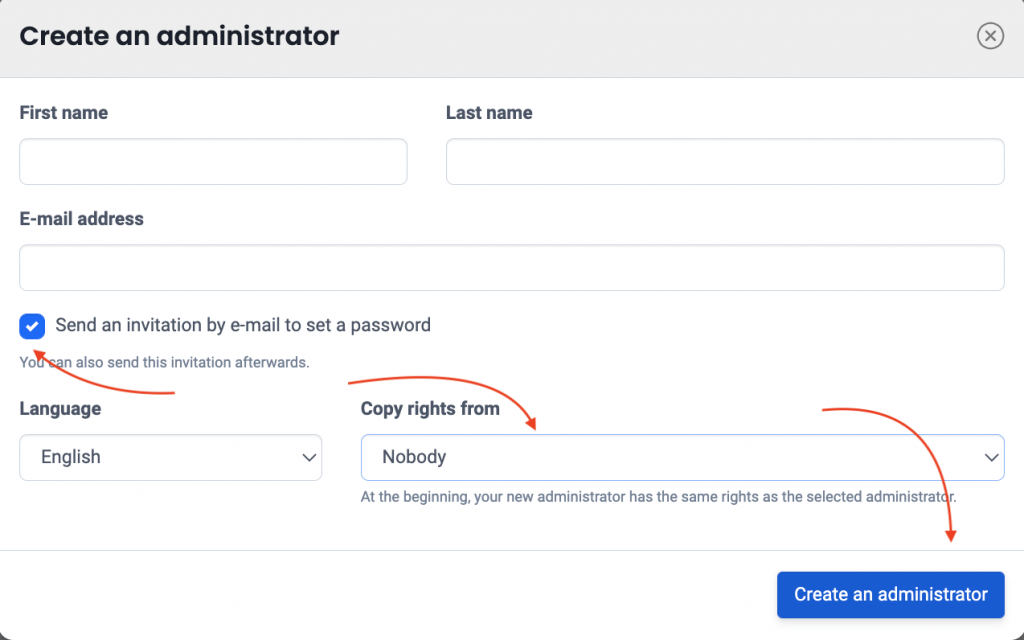Click the chevron arrow of Language select
1024x640 pixels.
tap(308, 458)
